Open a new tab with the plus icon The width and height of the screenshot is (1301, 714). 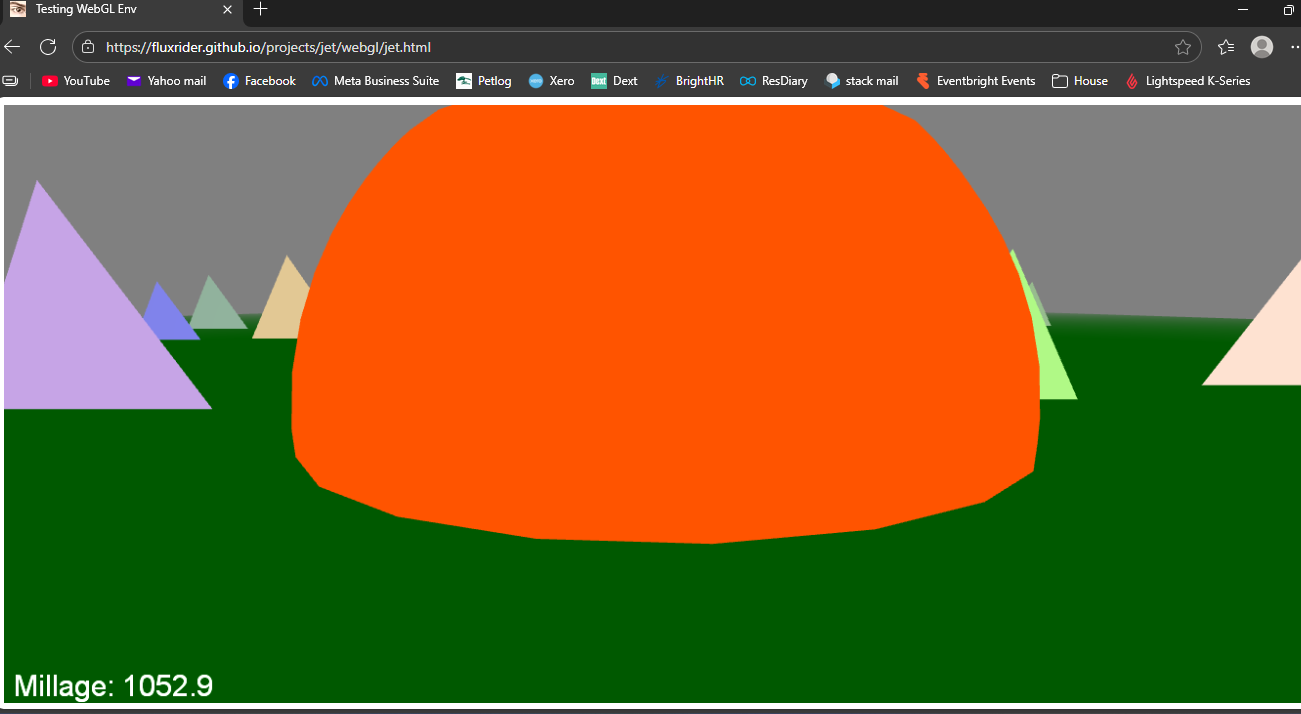coord(260,9)
